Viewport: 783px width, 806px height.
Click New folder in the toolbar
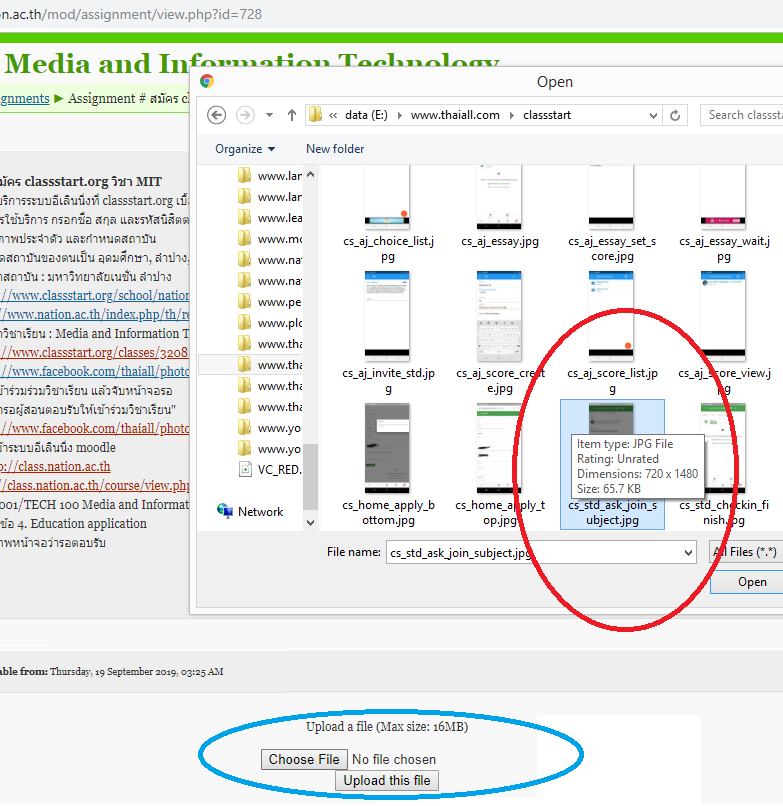tap(335, 149)
